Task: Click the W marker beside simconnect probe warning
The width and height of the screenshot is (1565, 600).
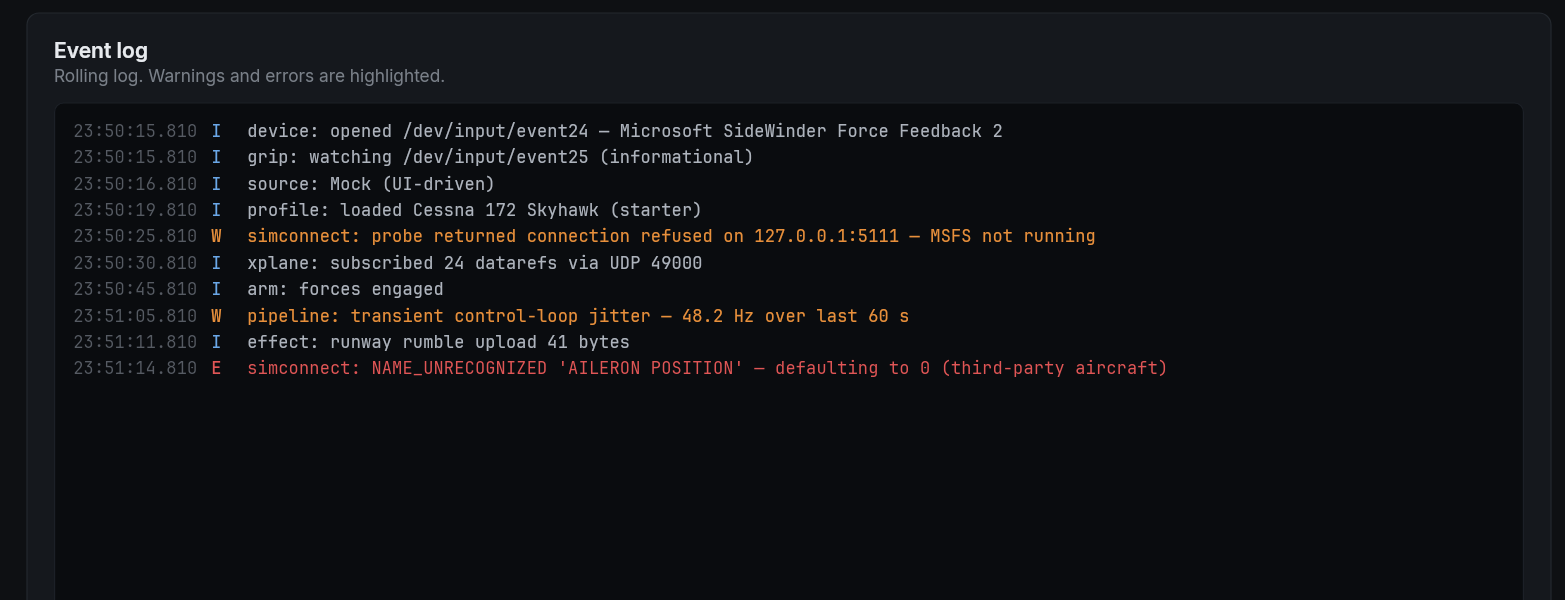Action: click(x=216, y=237)
